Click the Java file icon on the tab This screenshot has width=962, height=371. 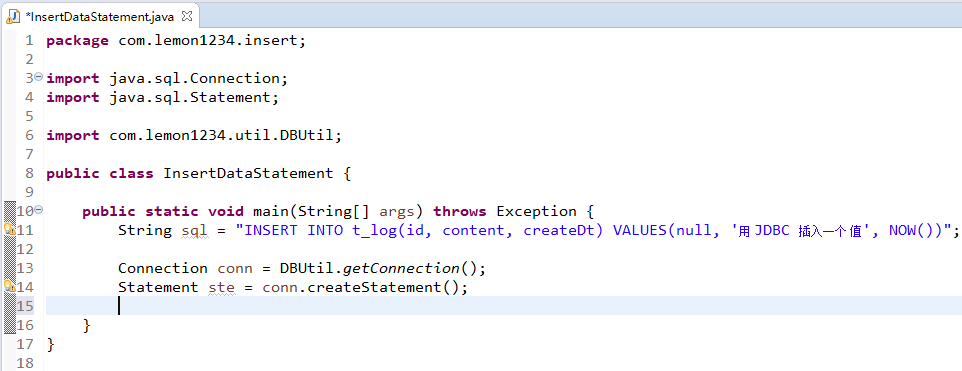point(13,17)
